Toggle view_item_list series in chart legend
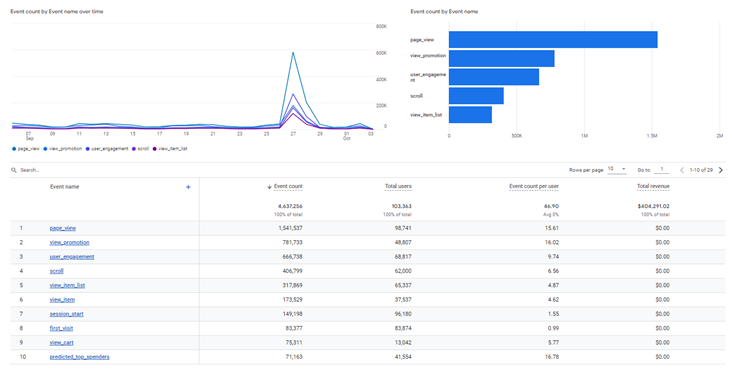732x370 pixels. [170, 149]
